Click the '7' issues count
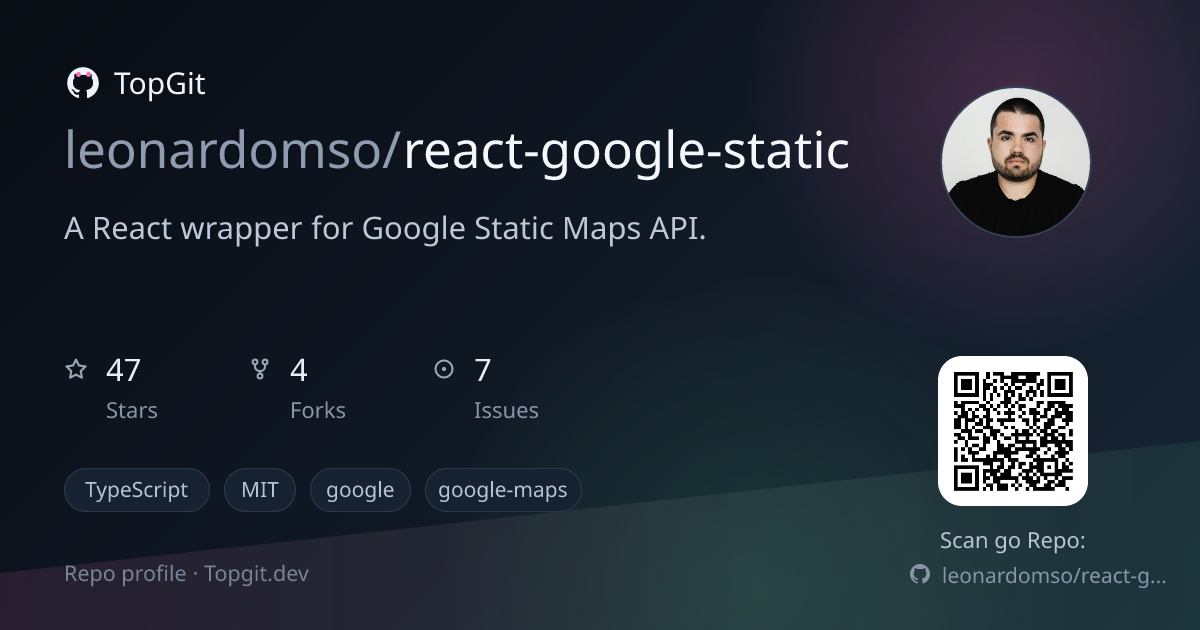 click(482, 370)
